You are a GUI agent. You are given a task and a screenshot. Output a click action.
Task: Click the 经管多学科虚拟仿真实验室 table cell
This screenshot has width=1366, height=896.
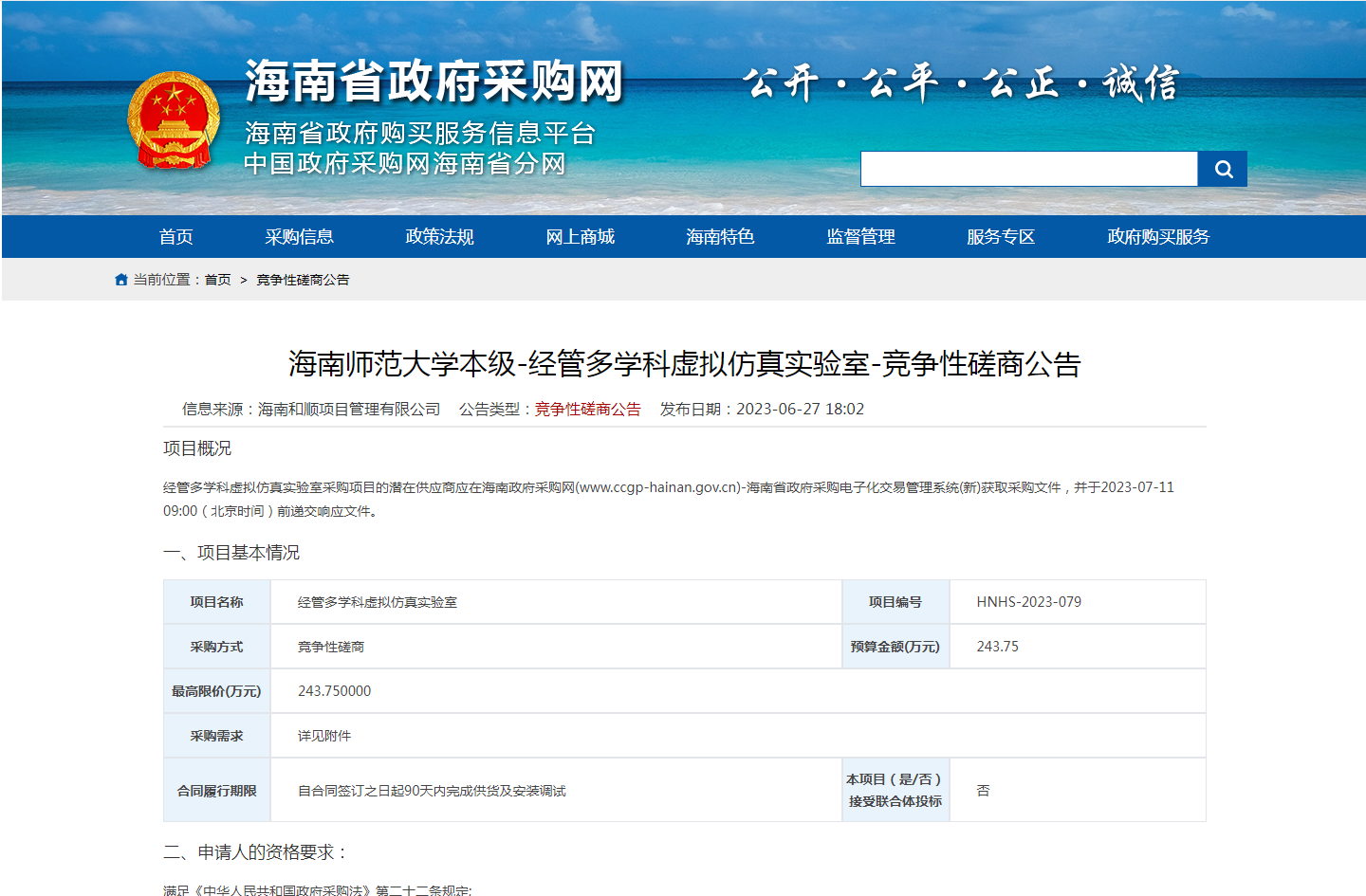tap(378, 602)
